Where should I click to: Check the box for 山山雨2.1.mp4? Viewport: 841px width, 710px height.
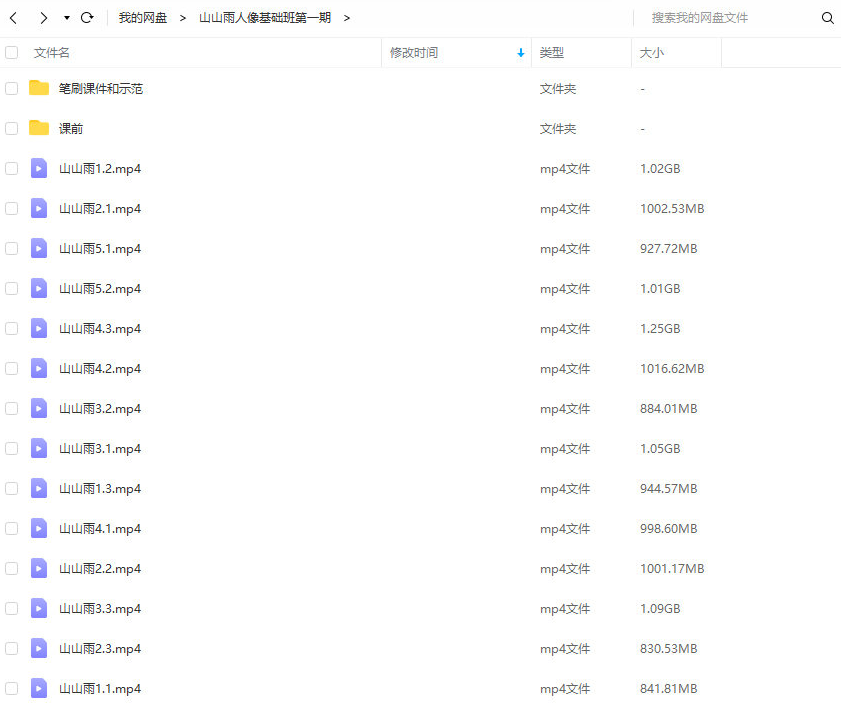pyautogui.click(x=12, y=208)
